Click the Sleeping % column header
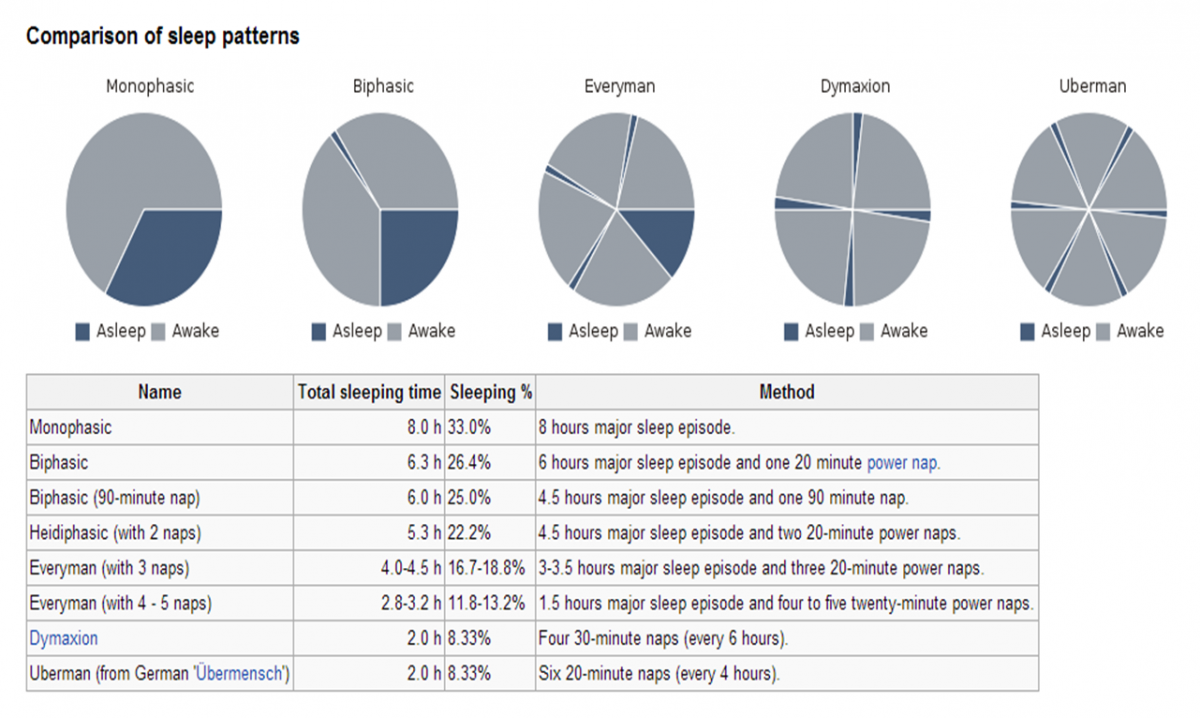Screen dimensions: 1200x718 (x=490, y=392)
